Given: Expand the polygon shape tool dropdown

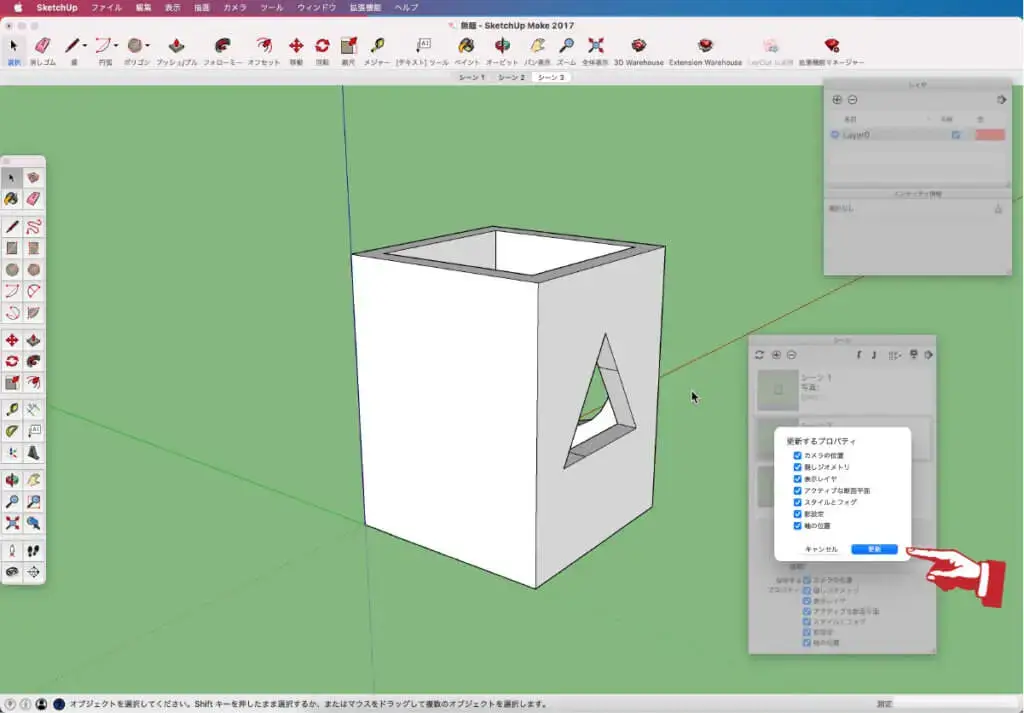Looking at the screenshot, I should coord(148,45).
